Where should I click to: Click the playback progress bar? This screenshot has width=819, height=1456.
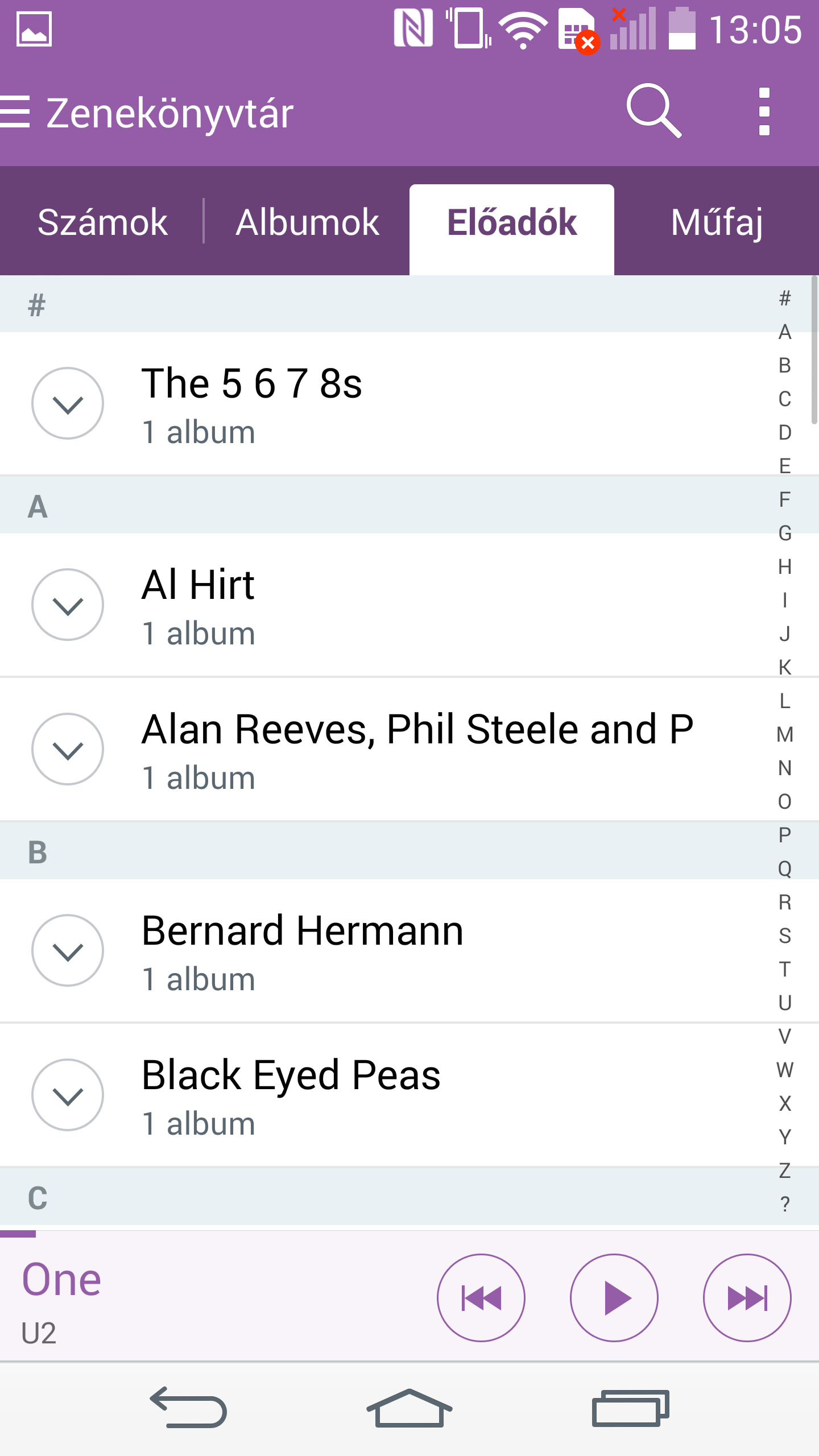(409, 1234)
